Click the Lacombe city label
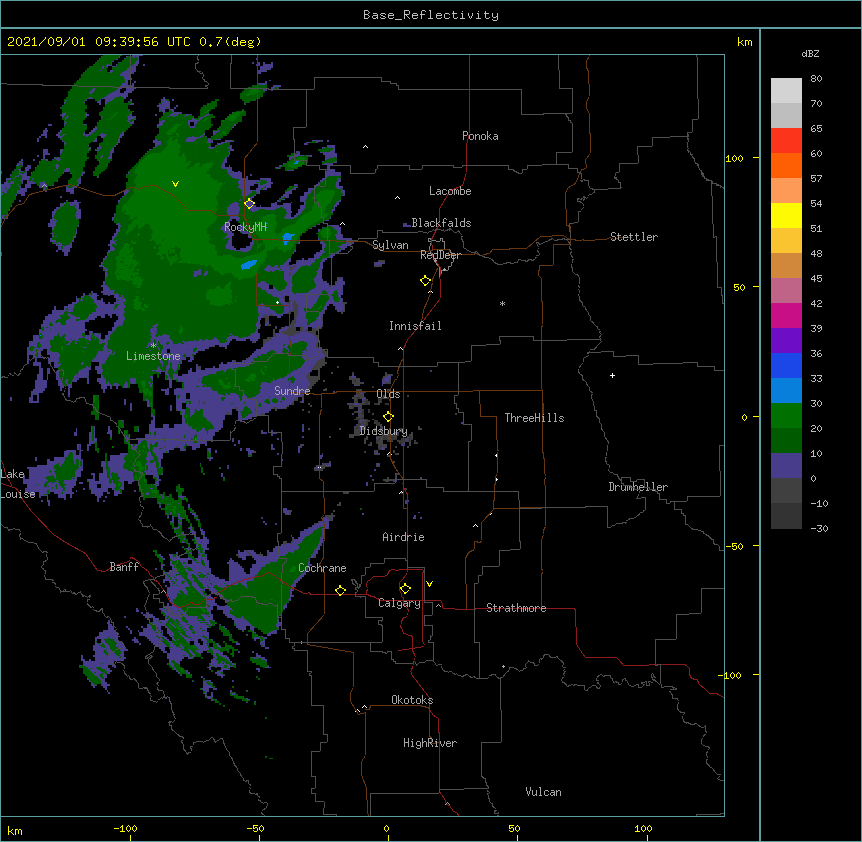This screenshot has width=862, height=842. [450, 191]
